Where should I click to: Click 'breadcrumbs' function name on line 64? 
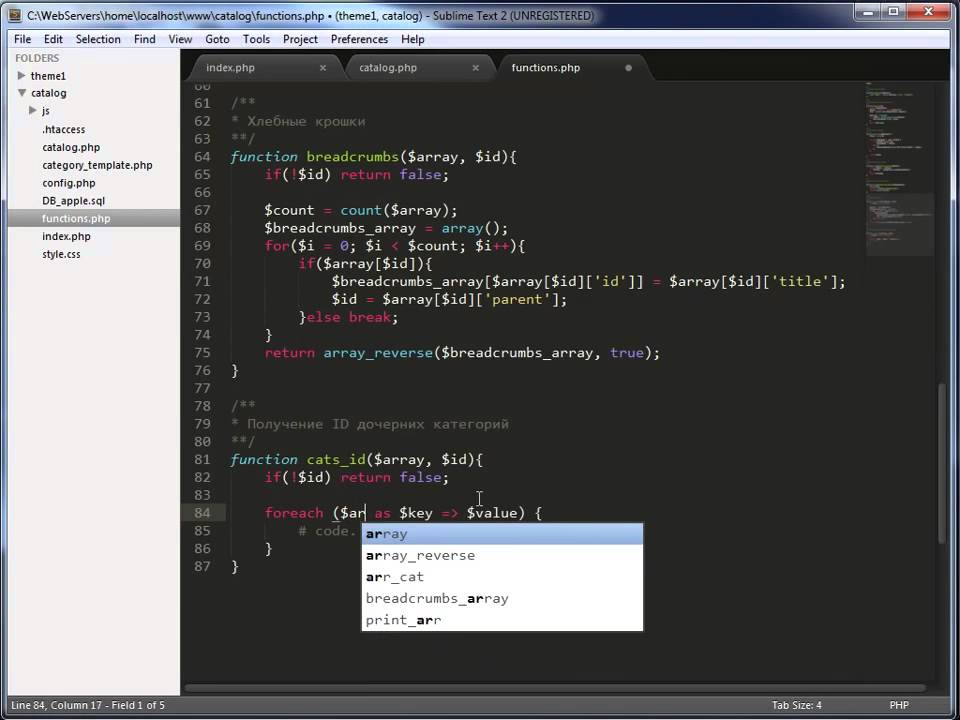tap(352, 157)
